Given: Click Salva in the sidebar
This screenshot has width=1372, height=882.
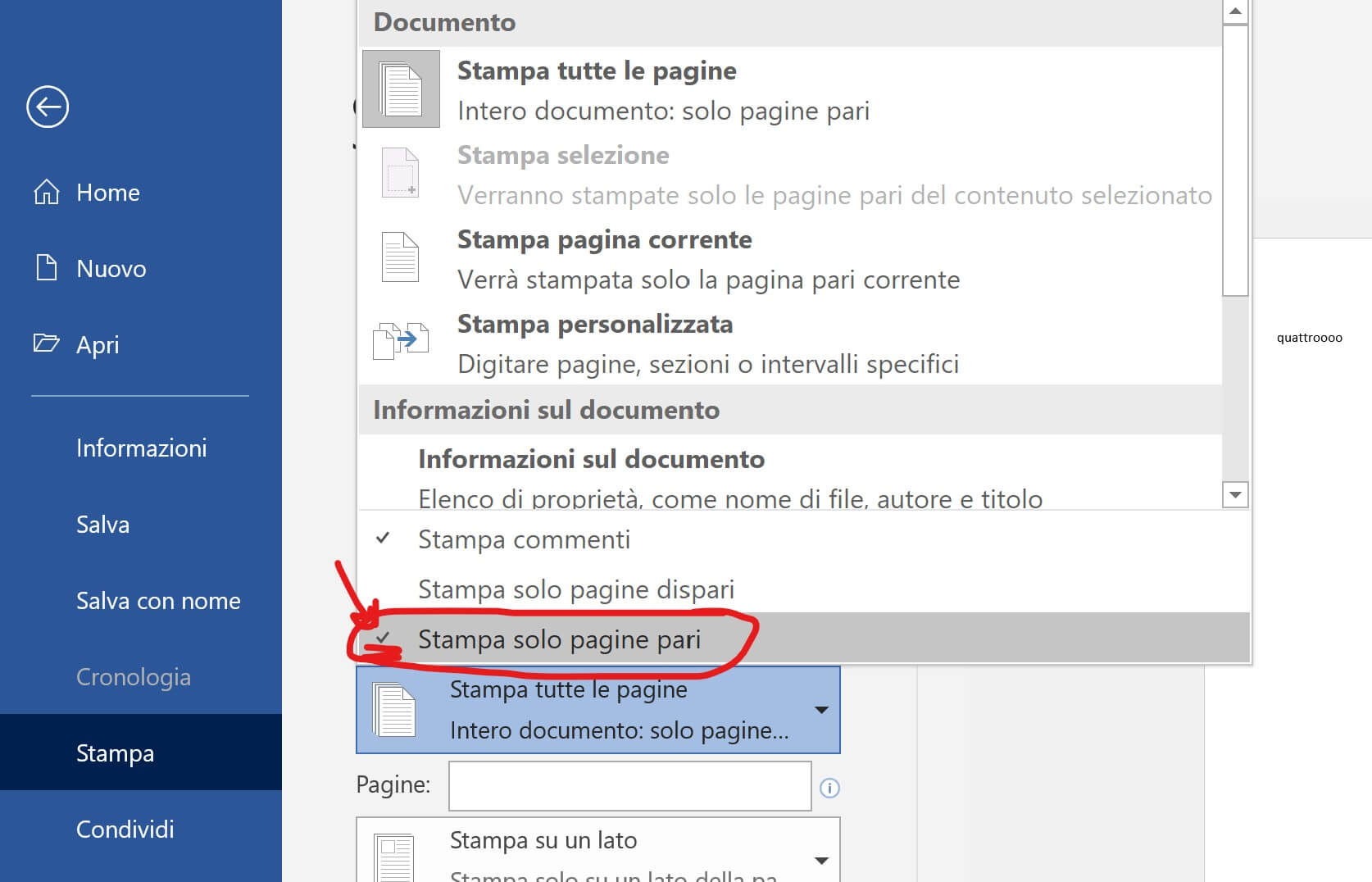Looking at the screenshot, I should (102, 524).
